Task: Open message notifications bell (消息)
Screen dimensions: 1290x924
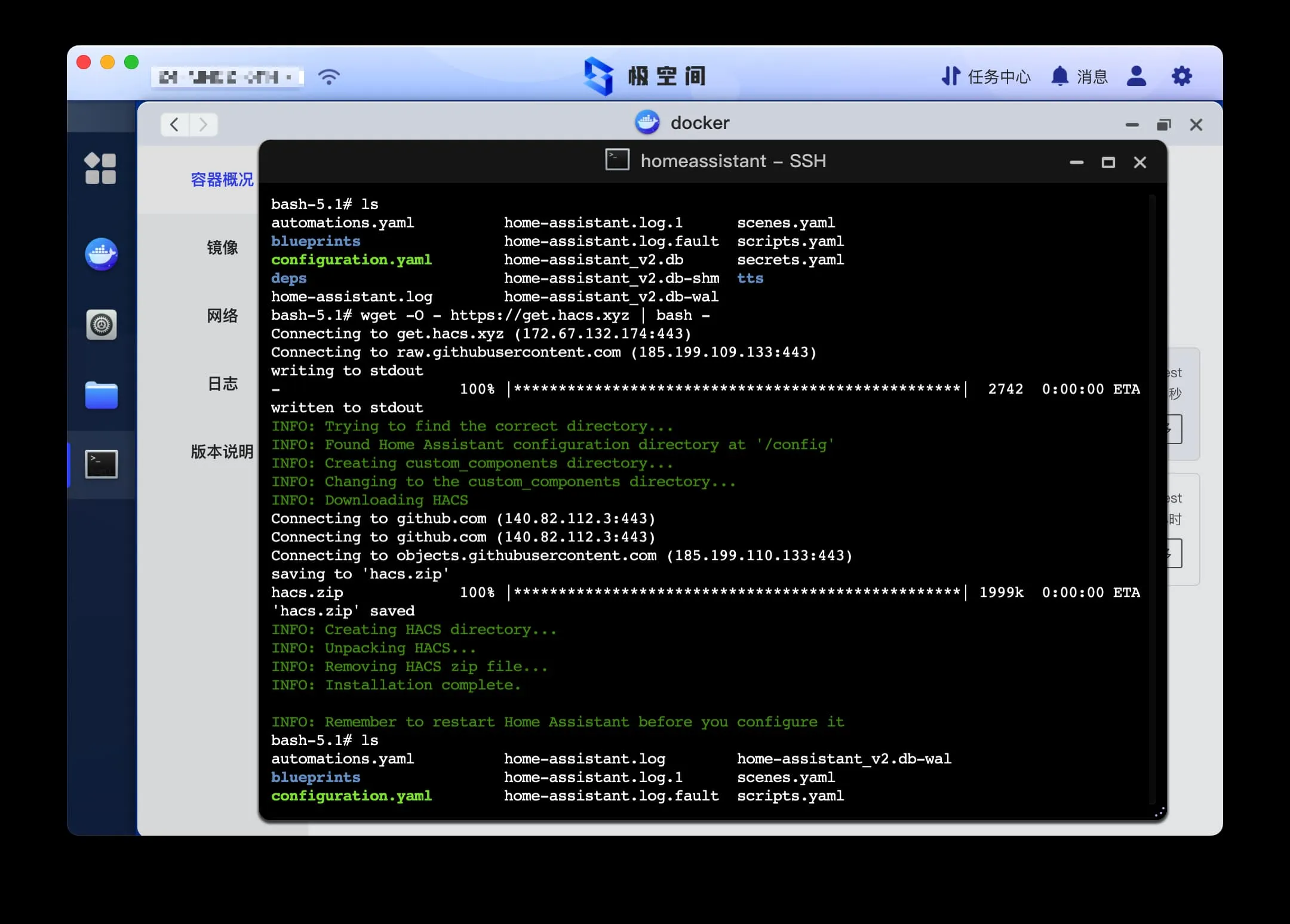Action: coord(1080,76)
